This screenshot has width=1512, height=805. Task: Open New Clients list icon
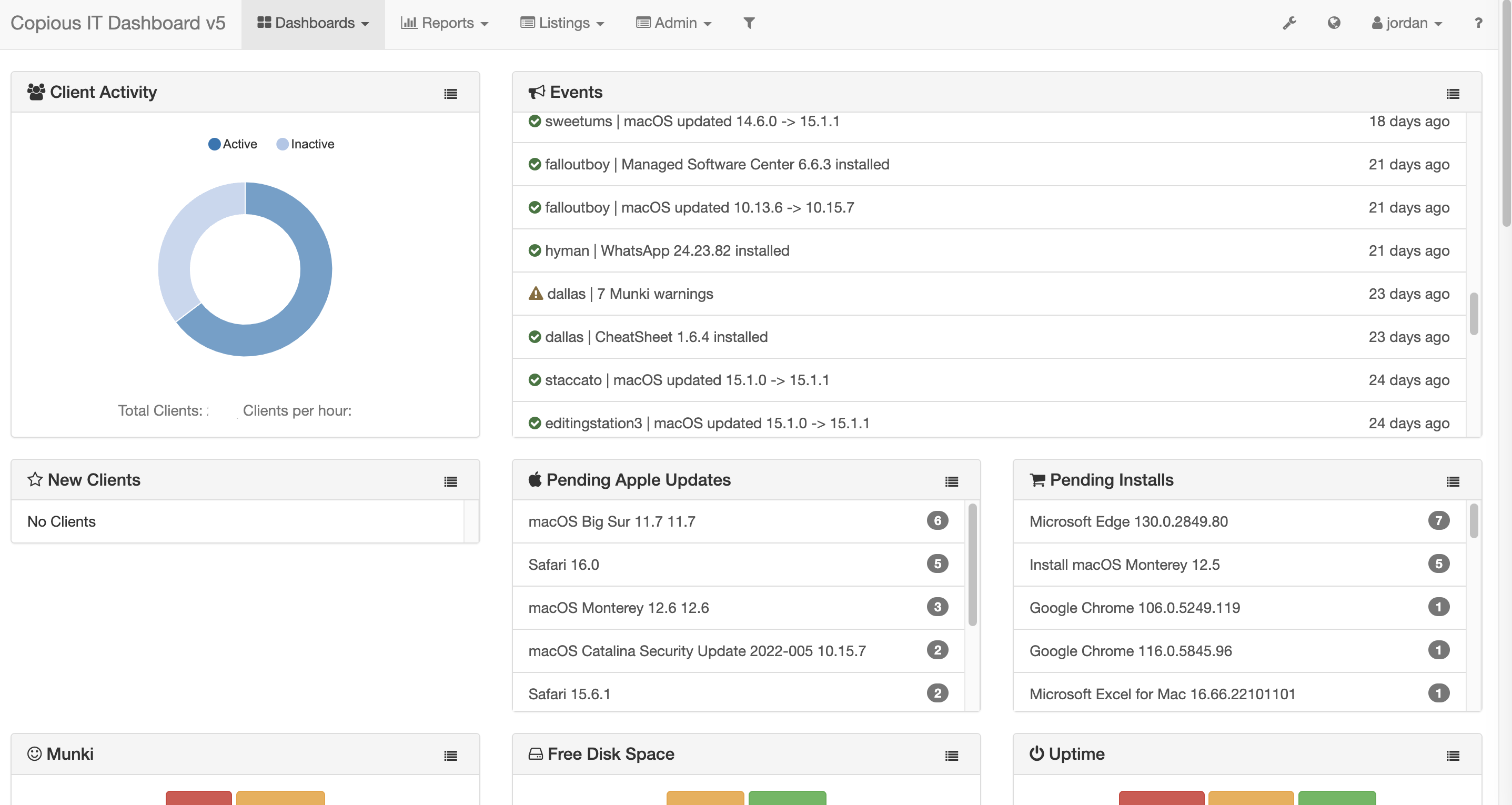pos(450,481)
